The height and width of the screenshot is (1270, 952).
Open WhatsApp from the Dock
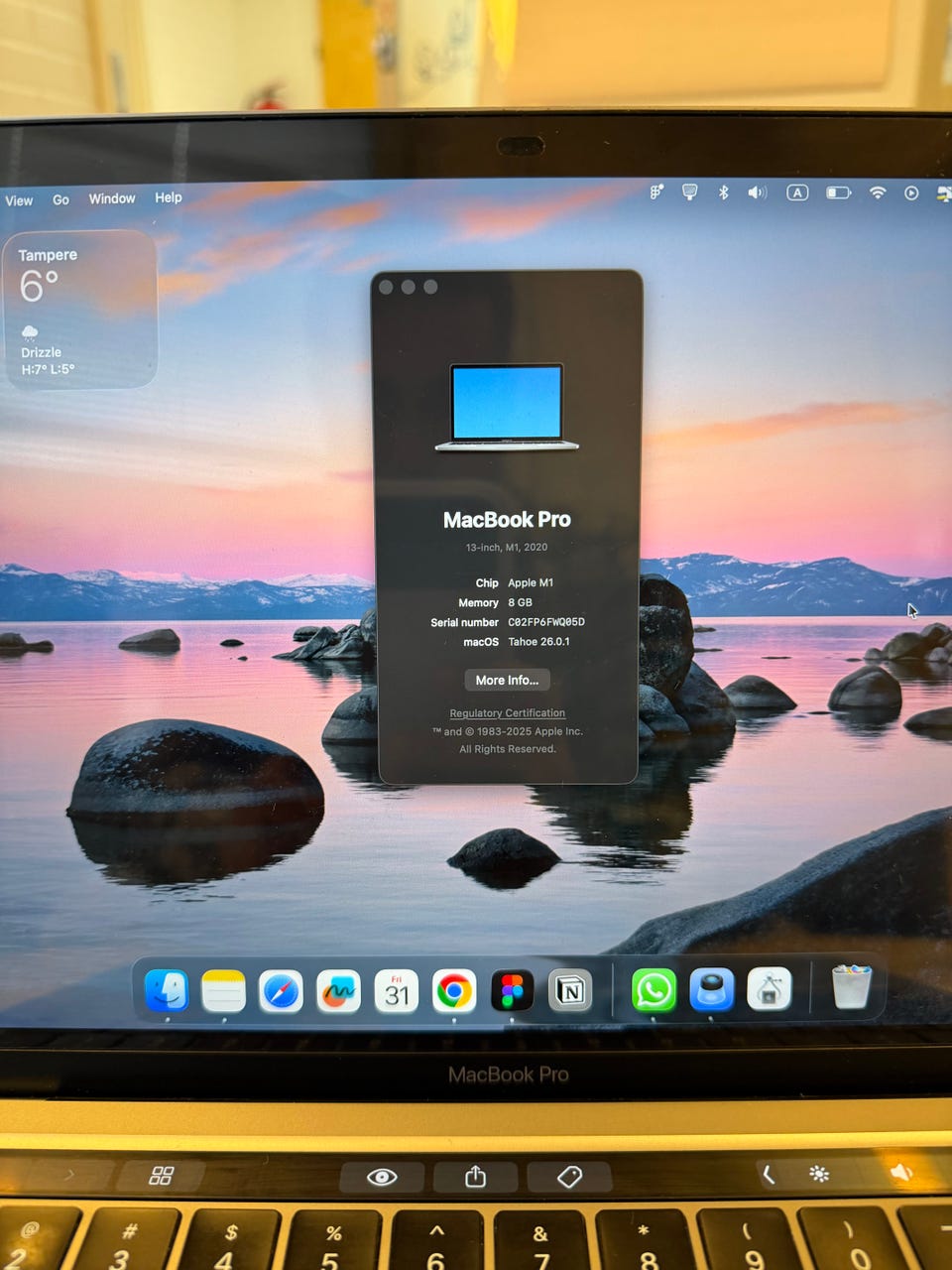pos(654,990)
